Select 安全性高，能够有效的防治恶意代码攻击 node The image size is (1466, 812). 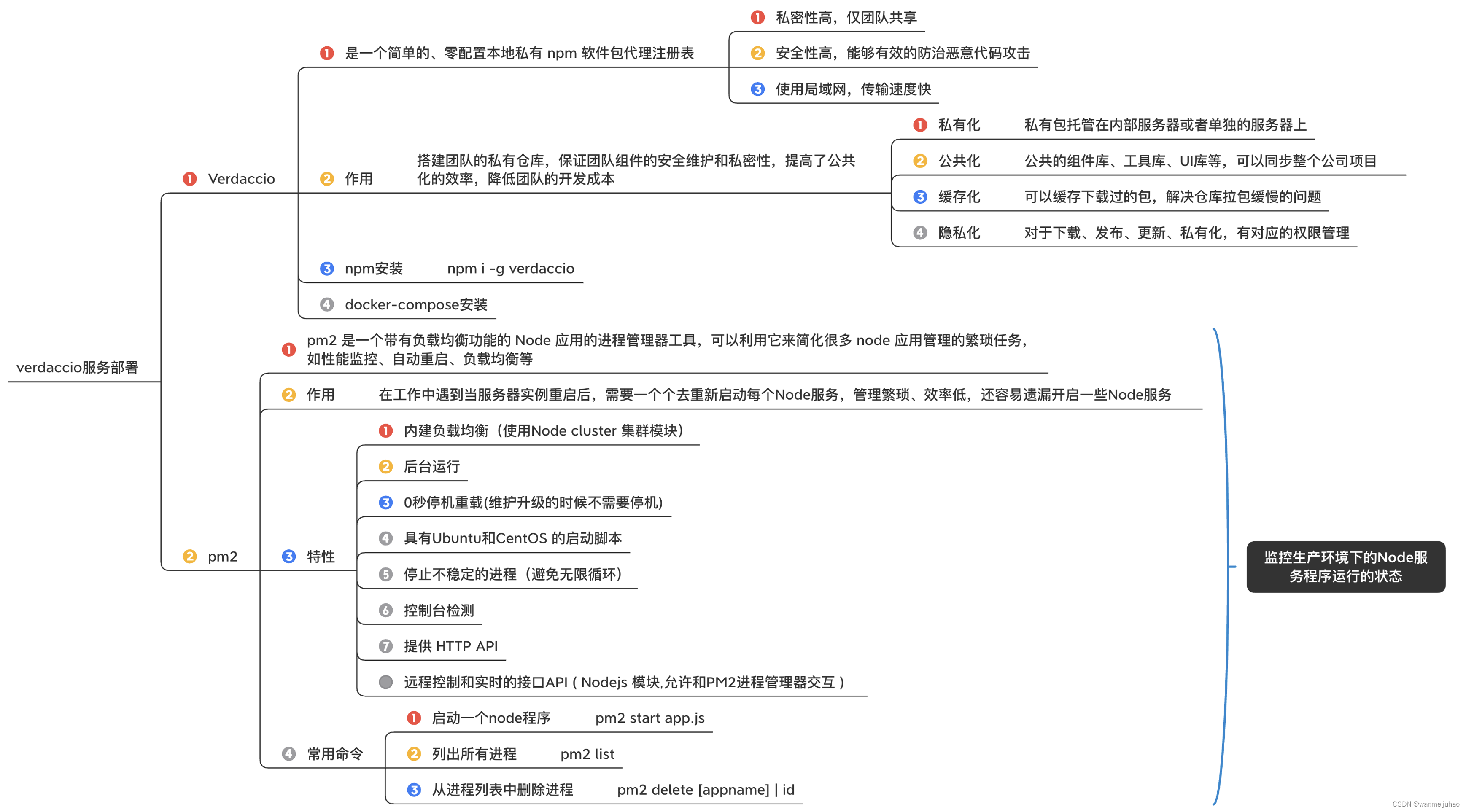[903, 53]
